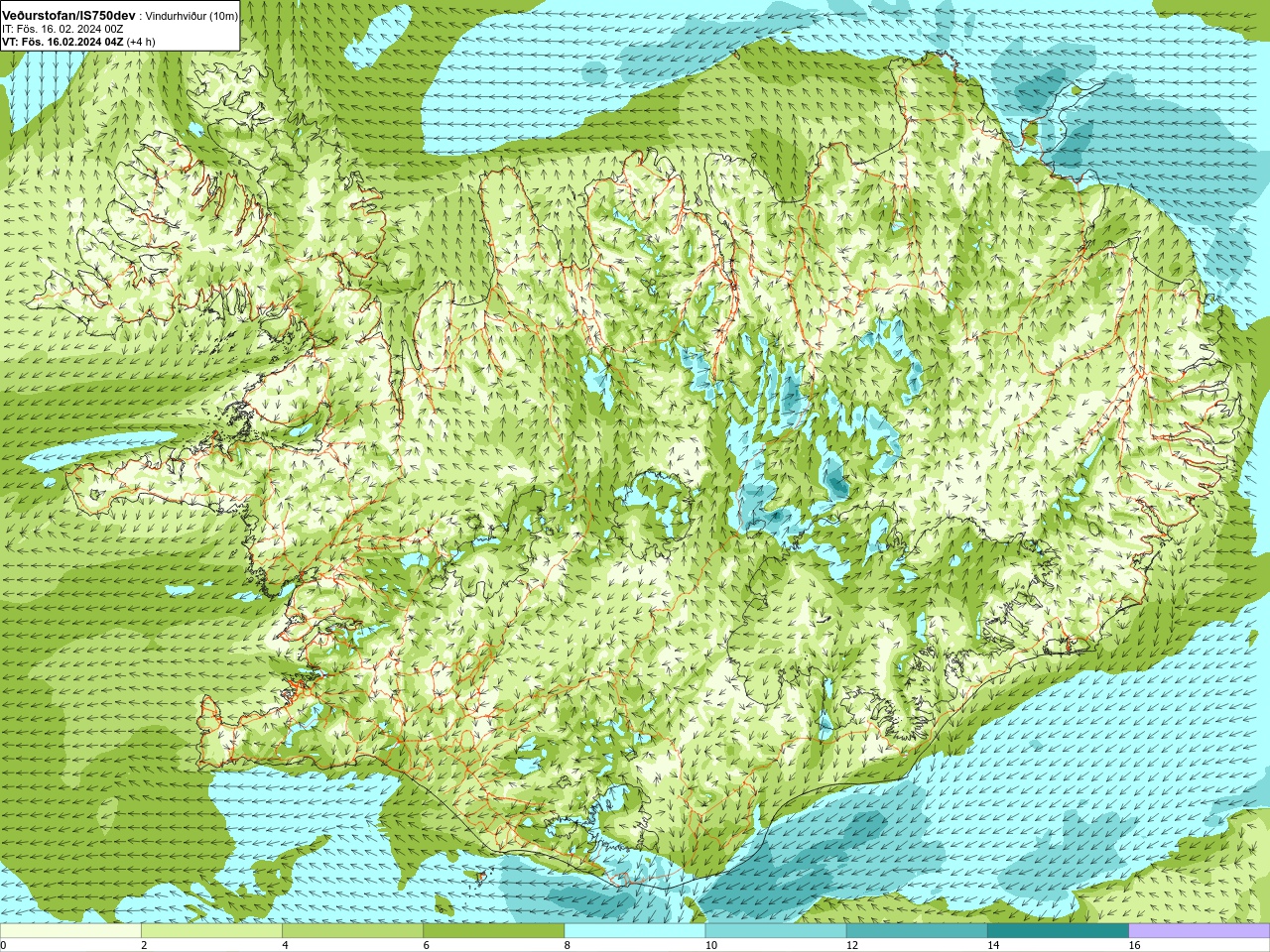Click the legend tick label '8'

coord(567,945)
